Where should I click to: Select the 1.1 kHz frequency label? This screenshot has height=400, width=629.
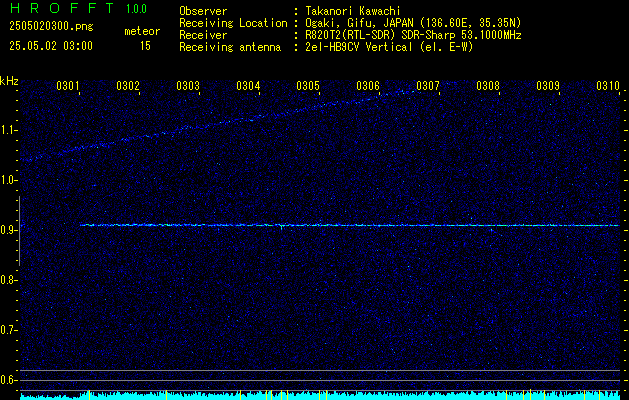point(9,130)
